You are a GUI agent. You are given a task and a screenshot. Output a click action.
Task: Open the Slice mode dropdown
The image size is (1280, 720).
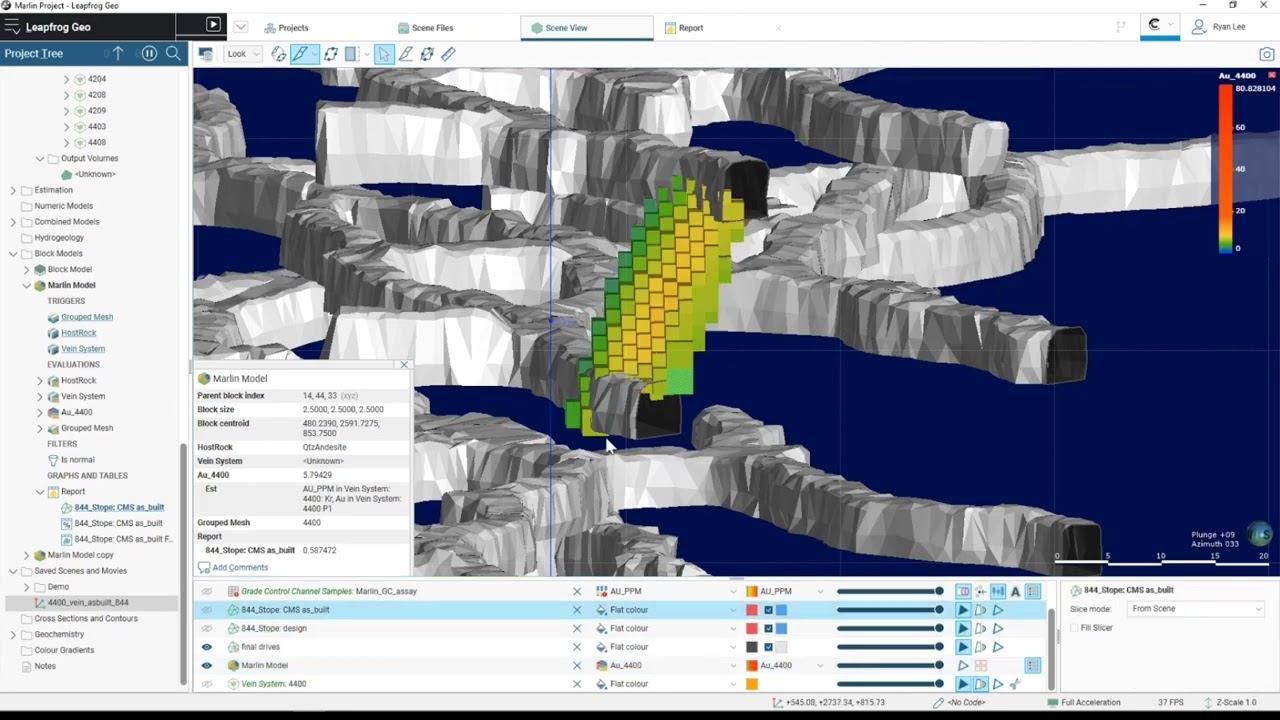point(1196,609)
